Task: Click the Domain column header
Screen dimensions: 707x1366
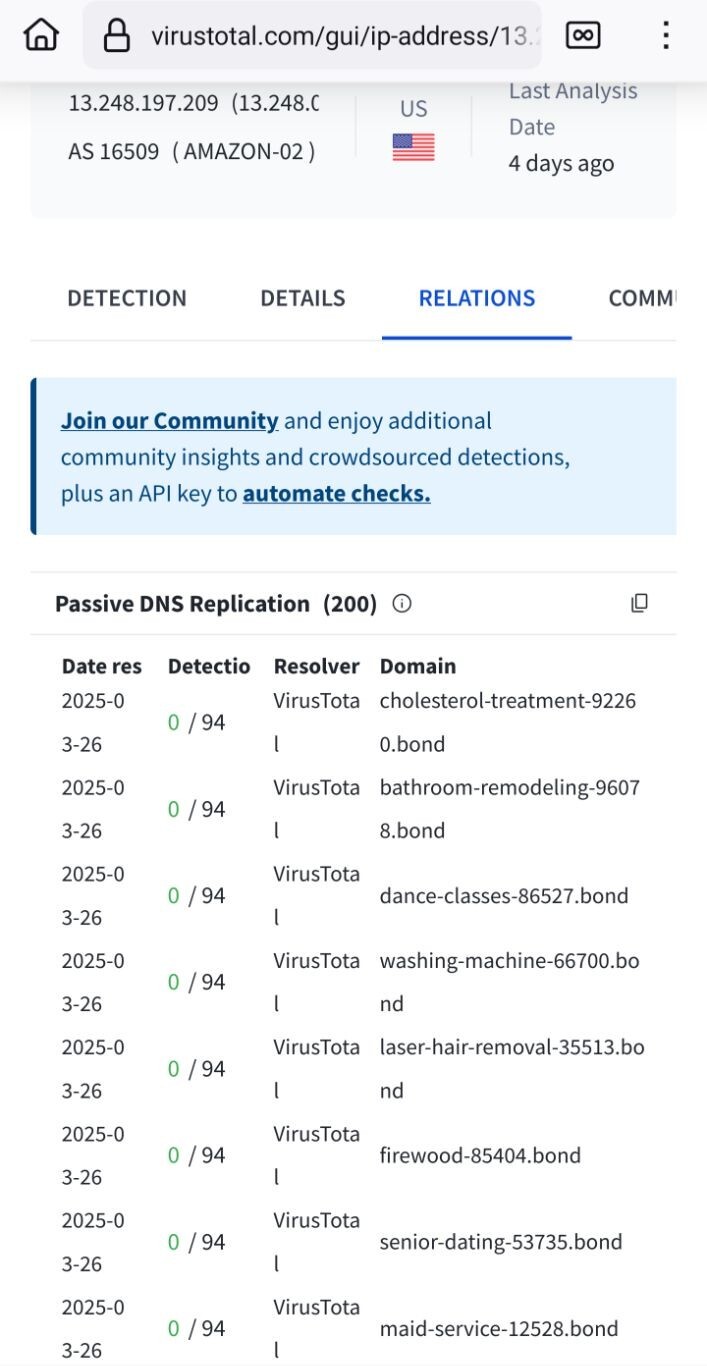Action: [x=417, y=666]
